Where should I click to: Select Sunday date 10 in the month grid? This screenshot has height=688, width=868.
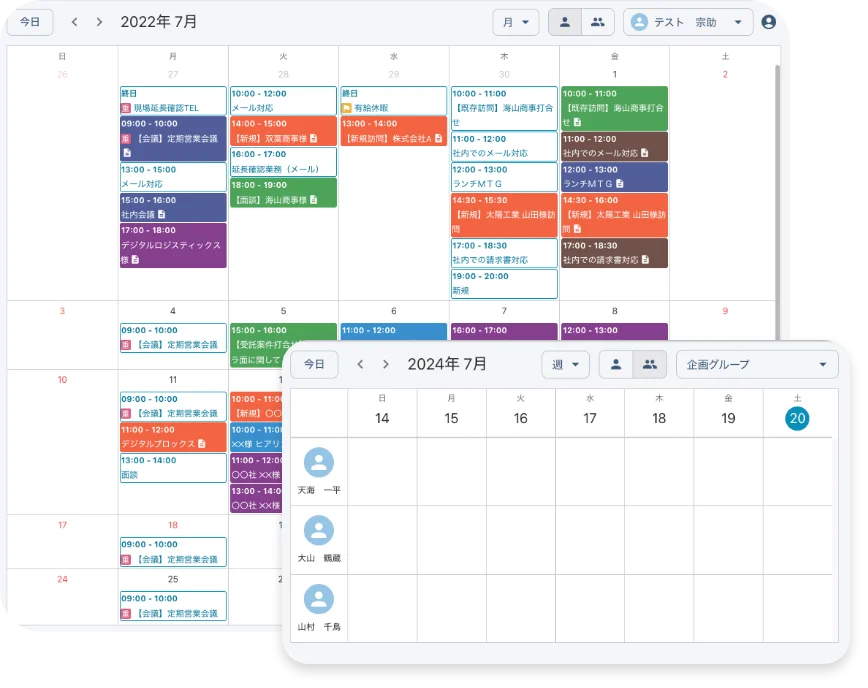coord(62,380)
